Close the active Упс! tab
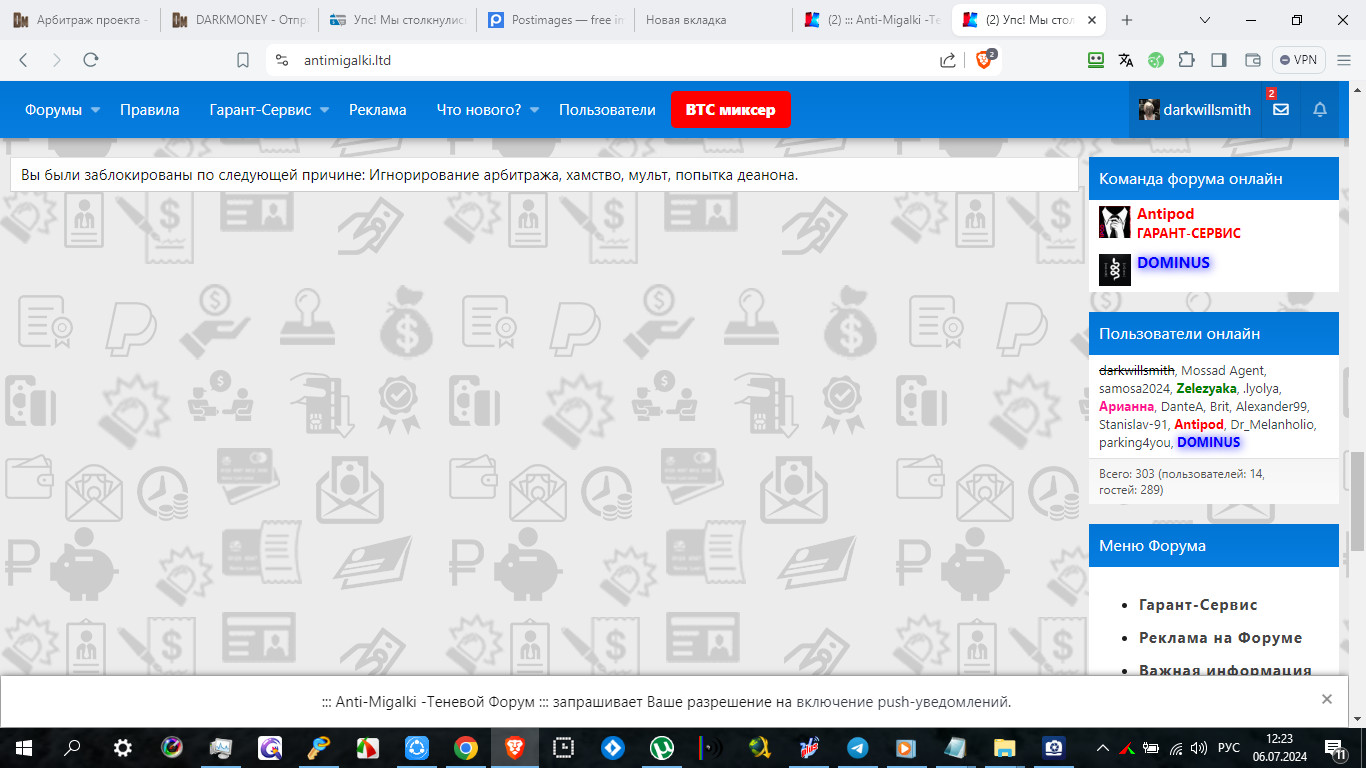Viewport: 1366px width, 768px height. [x=1093, y=20]
